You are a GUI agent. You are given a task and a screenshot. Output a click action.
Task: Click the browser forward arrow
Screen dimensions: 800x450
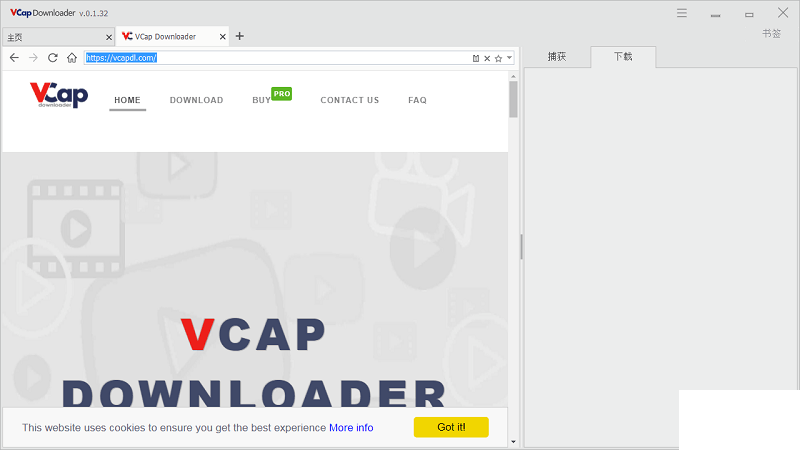(x=33, y=58)
